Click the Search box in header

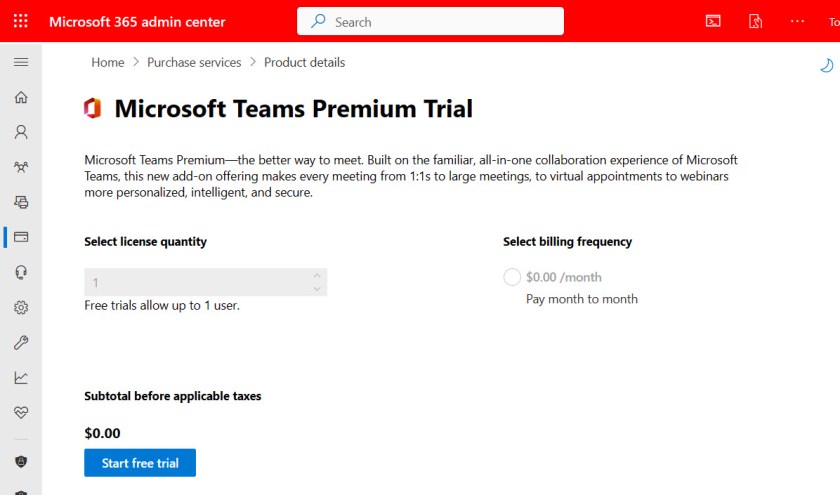click(x=430, y=21)
